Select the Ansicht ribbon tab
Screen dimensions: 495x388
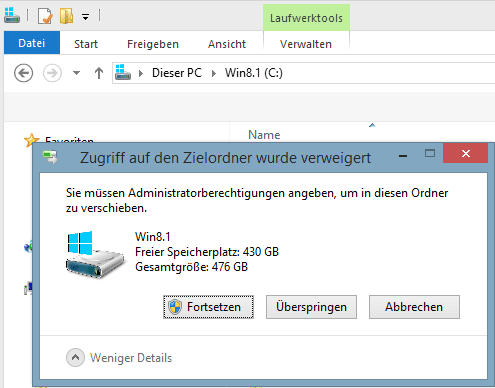click(227, 44)
